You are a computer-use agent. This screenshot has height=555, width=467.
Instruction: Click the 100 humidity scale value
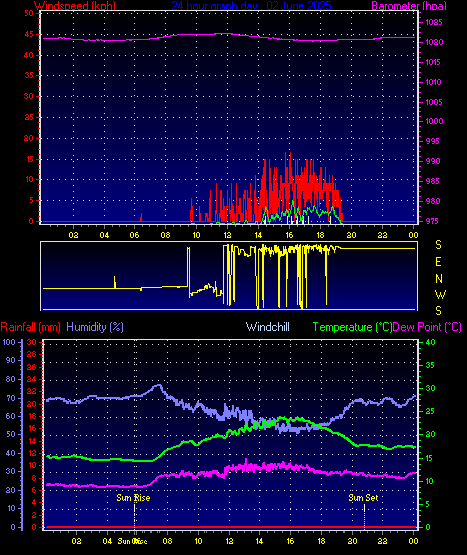click(x=9, y=342)
